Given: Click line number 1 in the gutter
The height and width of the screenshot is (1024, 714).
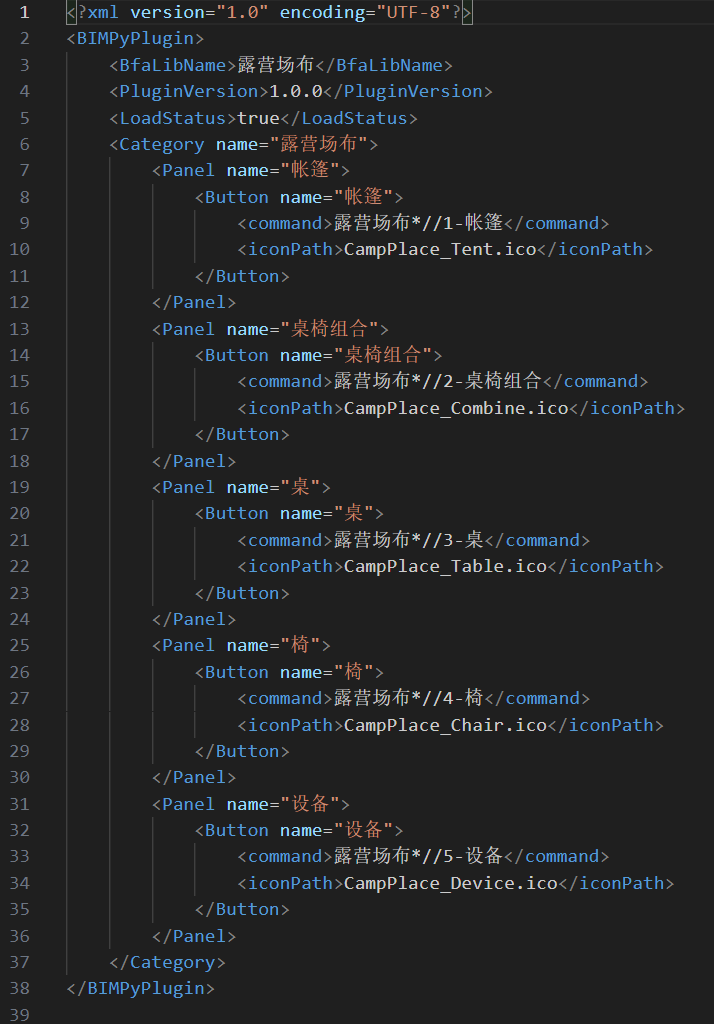Looking at the screenshot, I should click(x=24, y=13).
